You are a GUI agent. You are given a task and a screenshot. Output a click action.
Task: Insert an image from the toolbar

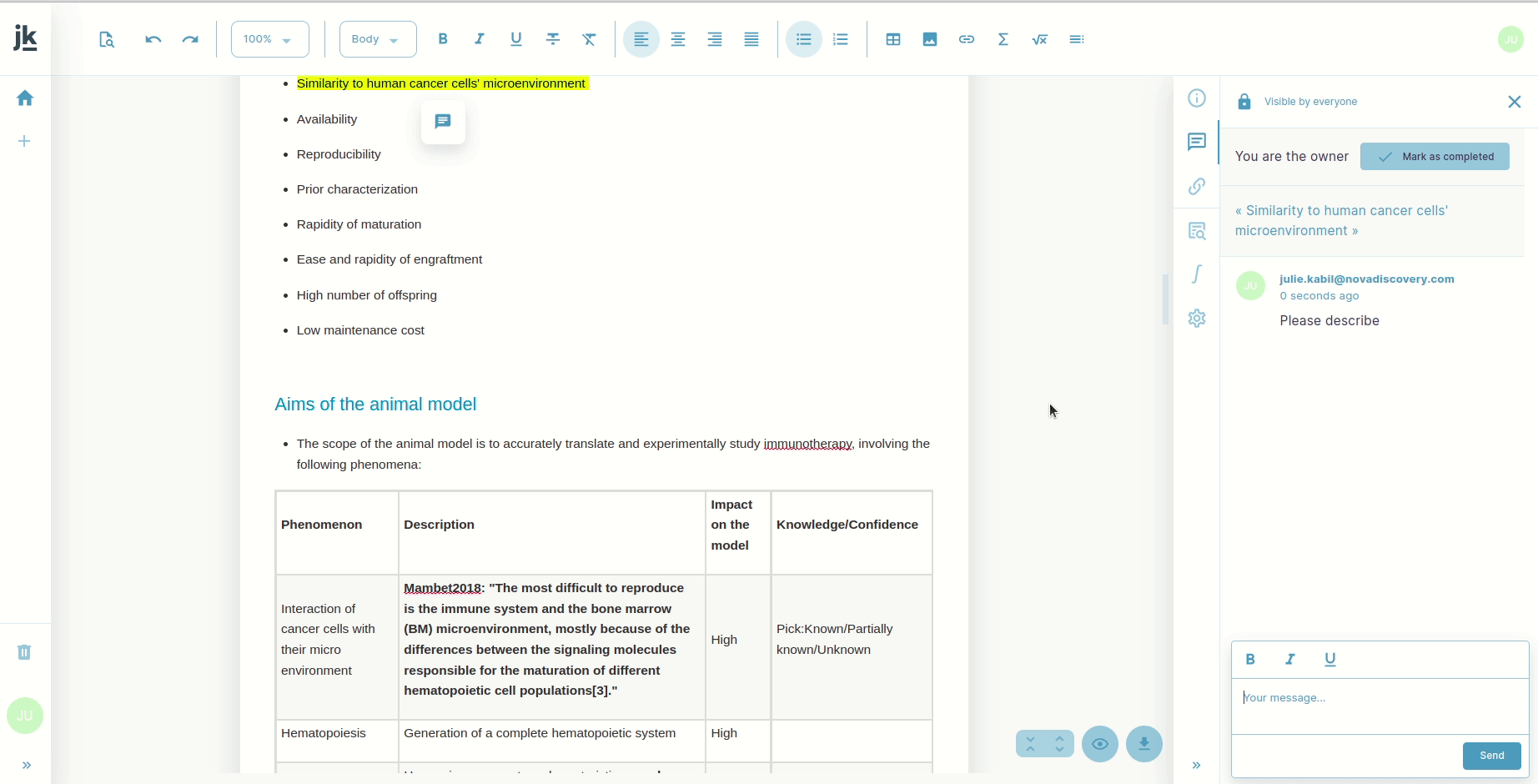(930, 39)
